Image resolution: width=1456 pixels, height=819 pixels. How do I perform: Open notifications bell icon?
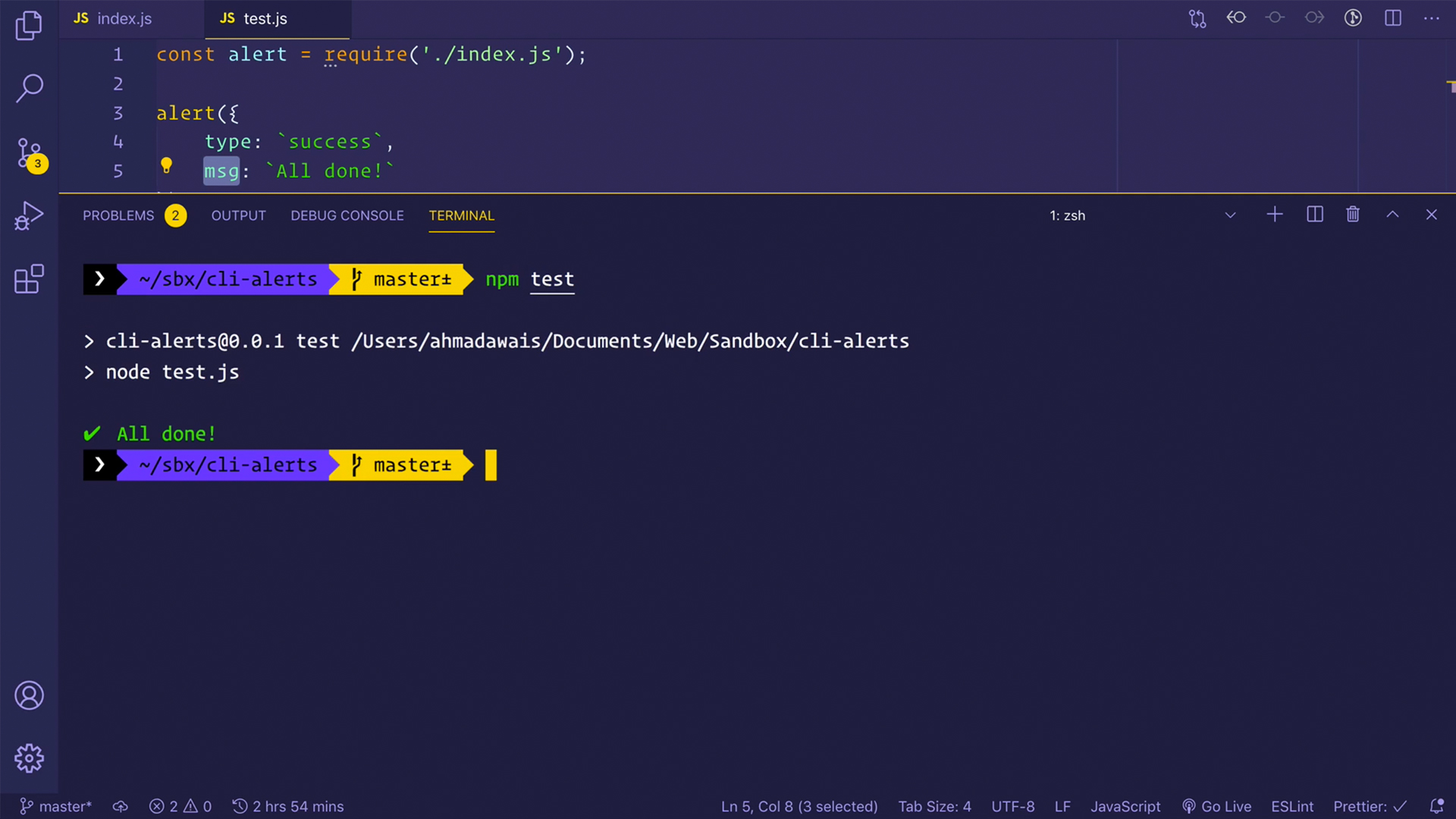[1436, 806]
